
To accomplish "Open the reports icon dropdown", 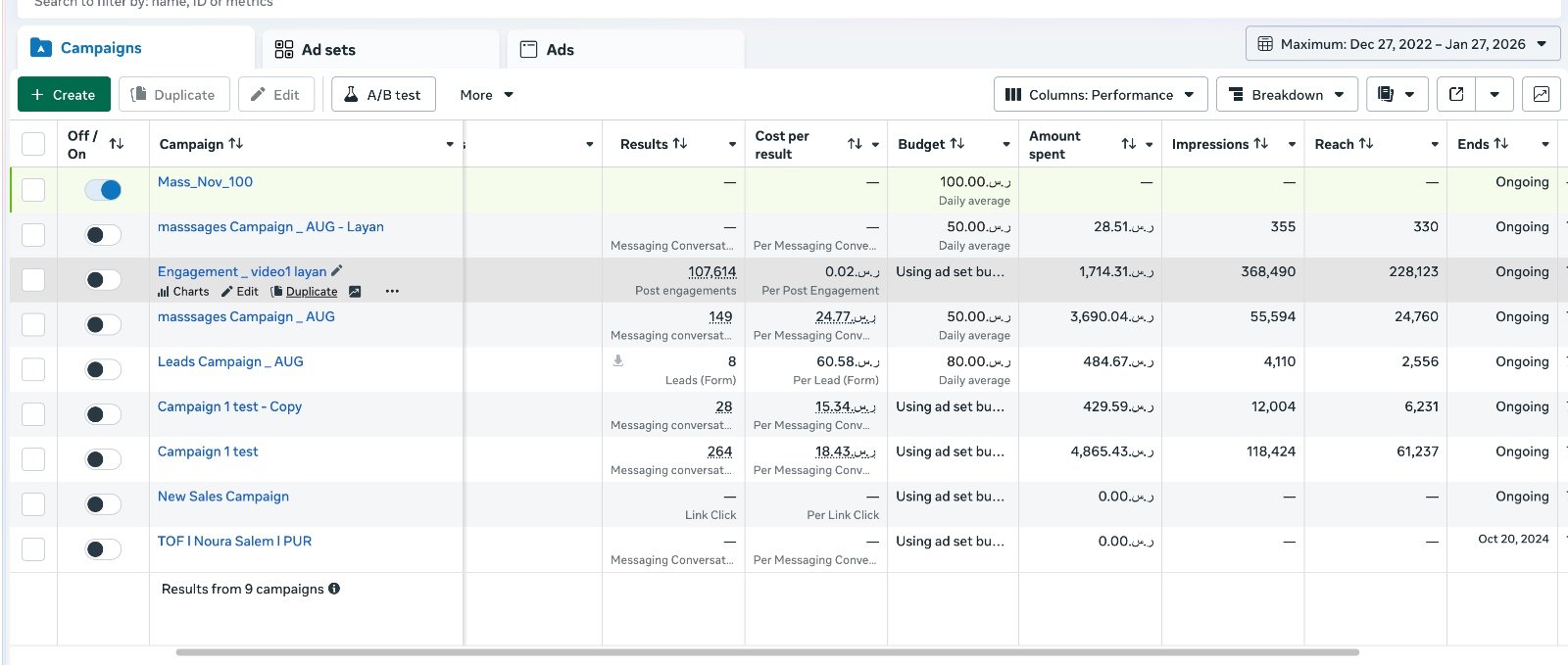I will [x=1396, y=95].
